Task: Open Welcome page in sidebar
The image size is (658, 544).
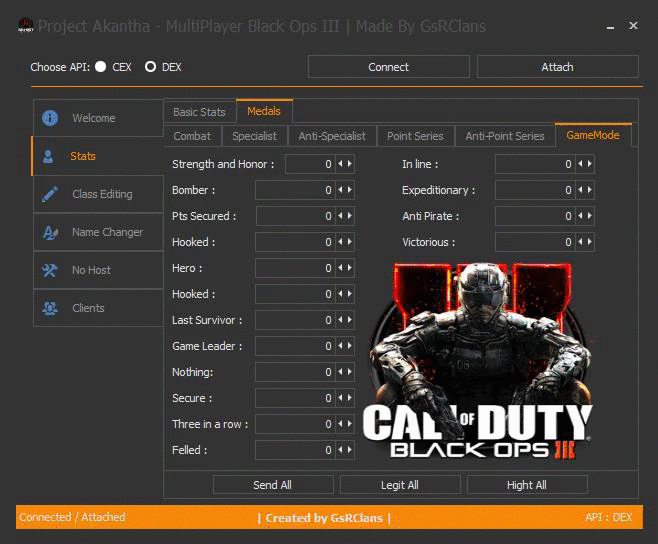Action: click(98, 118)
